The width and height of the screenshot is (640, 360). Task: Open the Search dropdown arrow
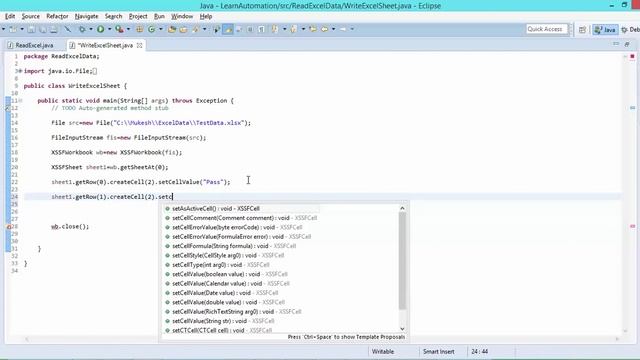[204, 29]
